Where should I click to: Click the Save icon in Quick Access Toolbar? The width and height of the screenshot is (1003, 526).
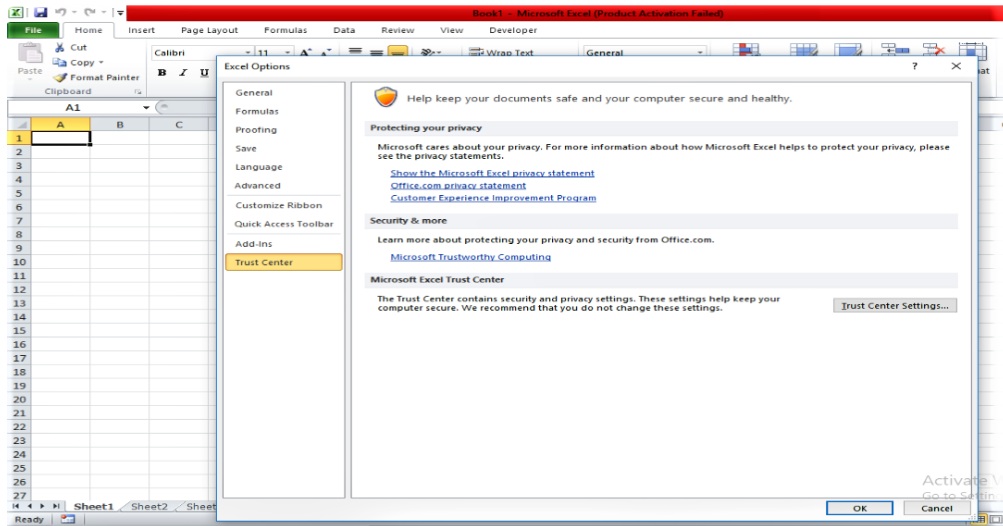click(40, 12)
